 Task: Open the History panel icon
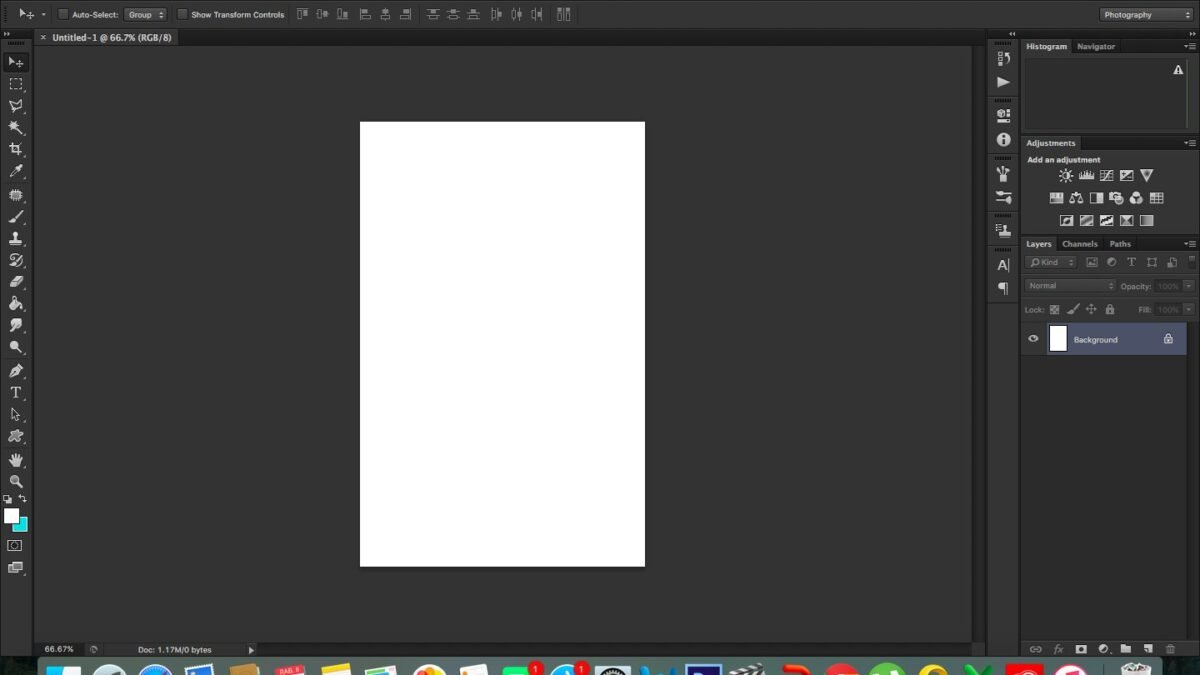coord(1003,59)
